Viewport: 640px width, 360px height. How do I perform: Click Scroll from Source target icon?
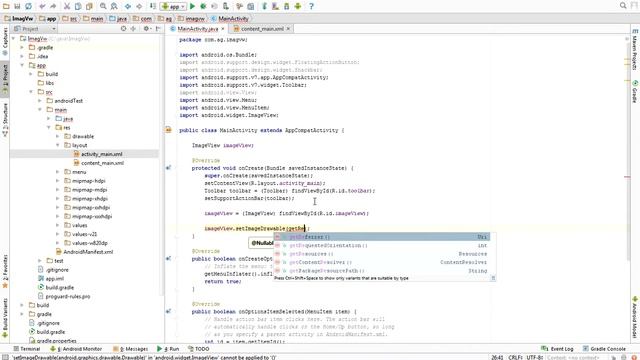click(124, 29)
